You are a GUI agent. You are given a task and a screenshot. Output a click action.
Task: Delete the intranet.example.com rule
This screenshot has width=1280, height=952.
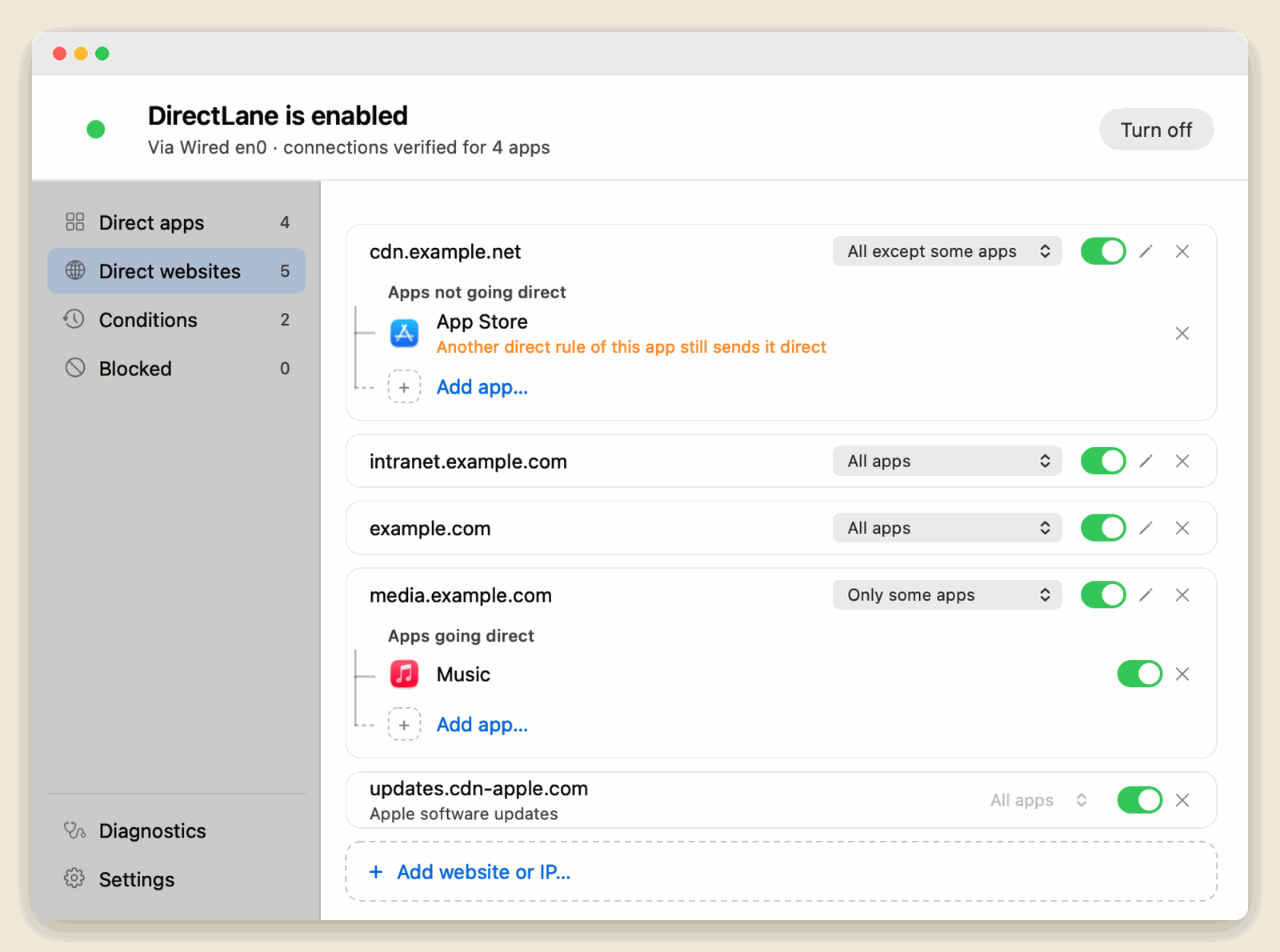[1182, 462]
